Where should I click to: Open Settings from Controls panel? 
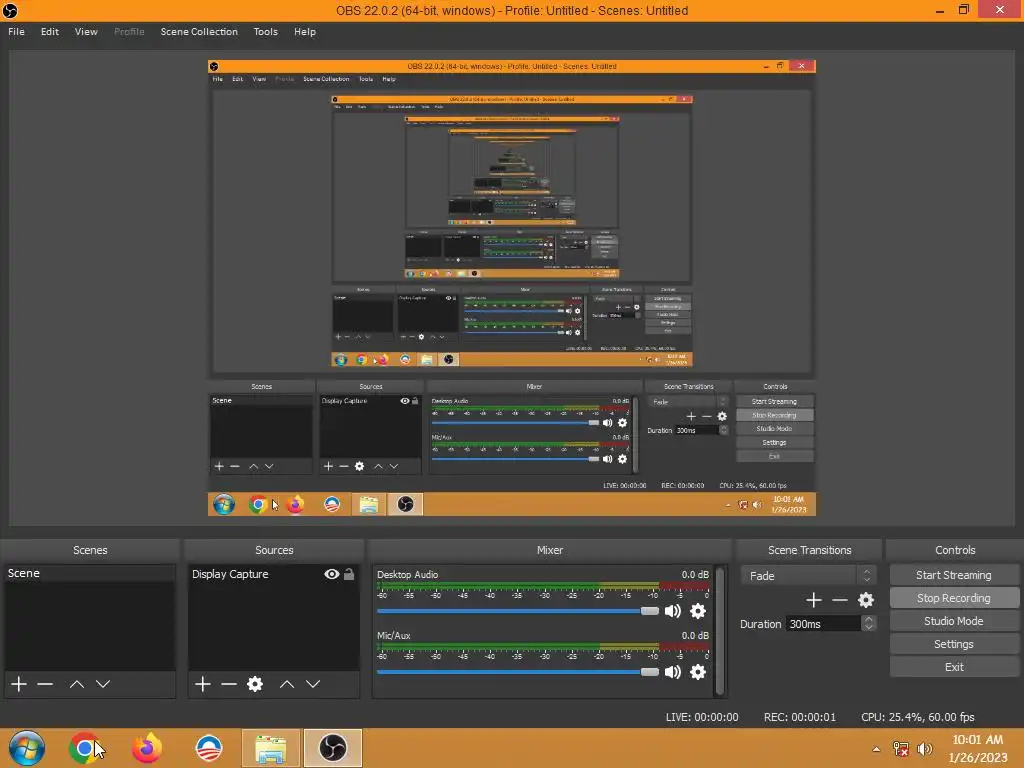pos(954,643)
